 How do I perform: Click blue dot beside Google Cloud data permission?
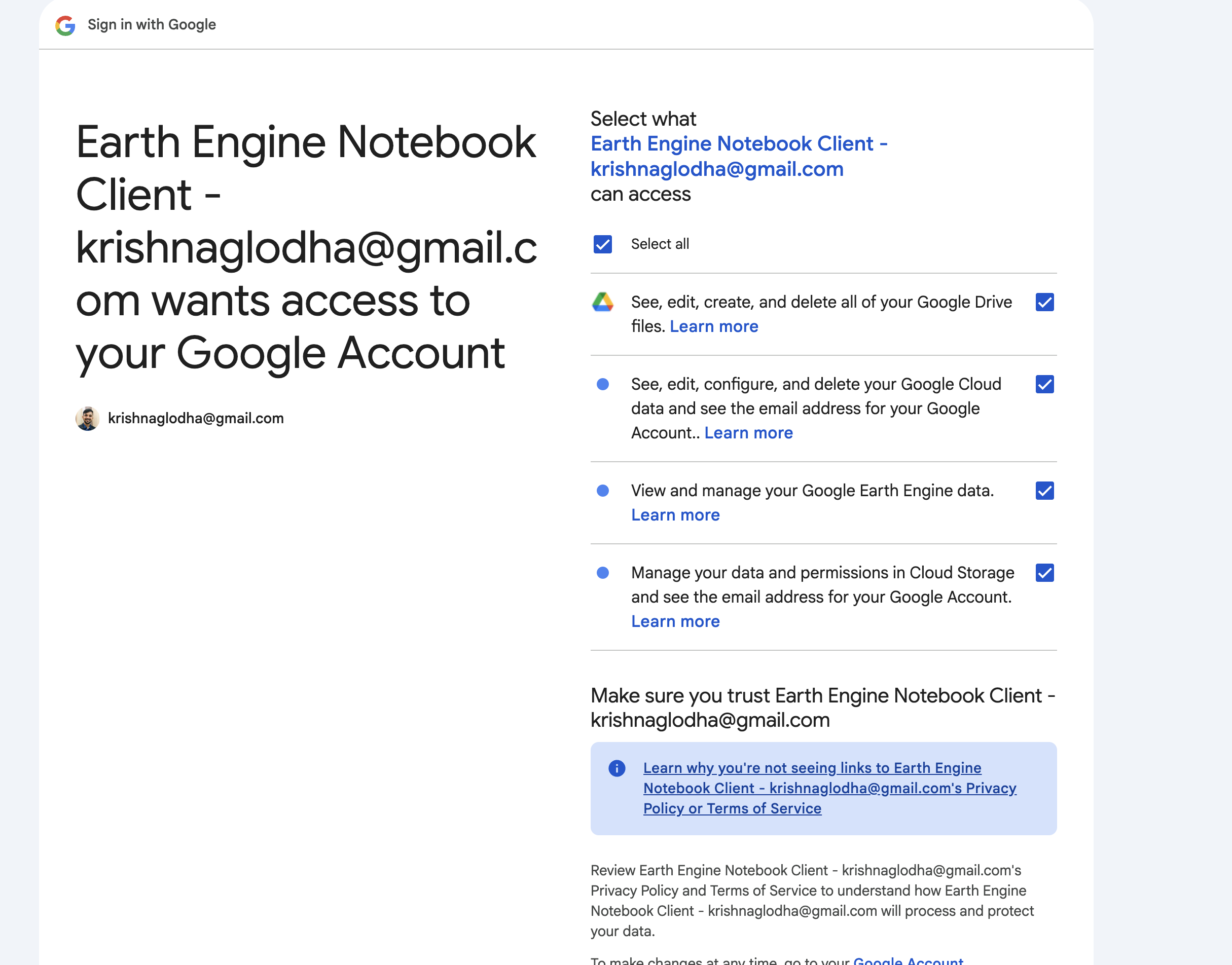pos(602,384)
